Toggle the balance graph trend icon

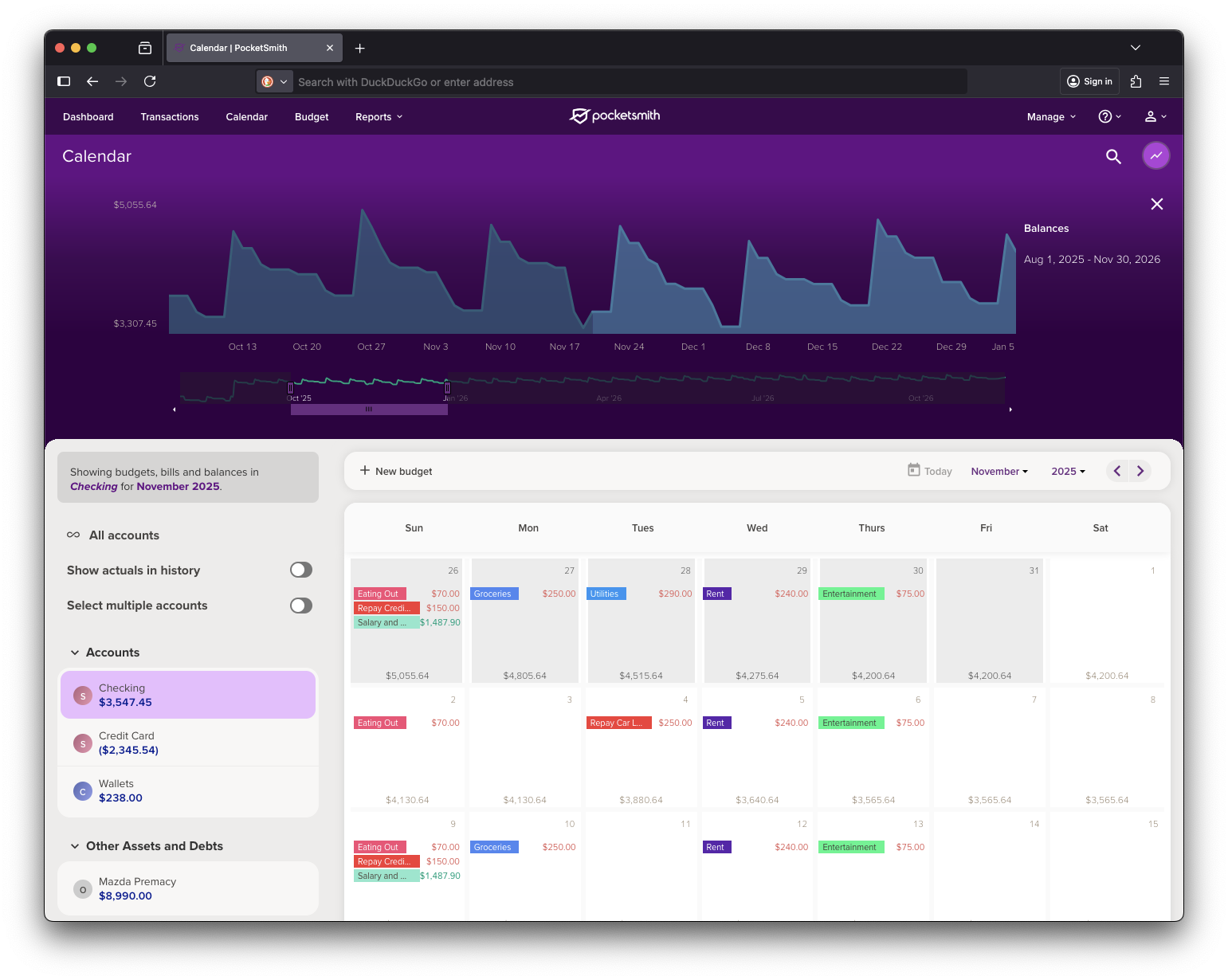coord(1155,155)
